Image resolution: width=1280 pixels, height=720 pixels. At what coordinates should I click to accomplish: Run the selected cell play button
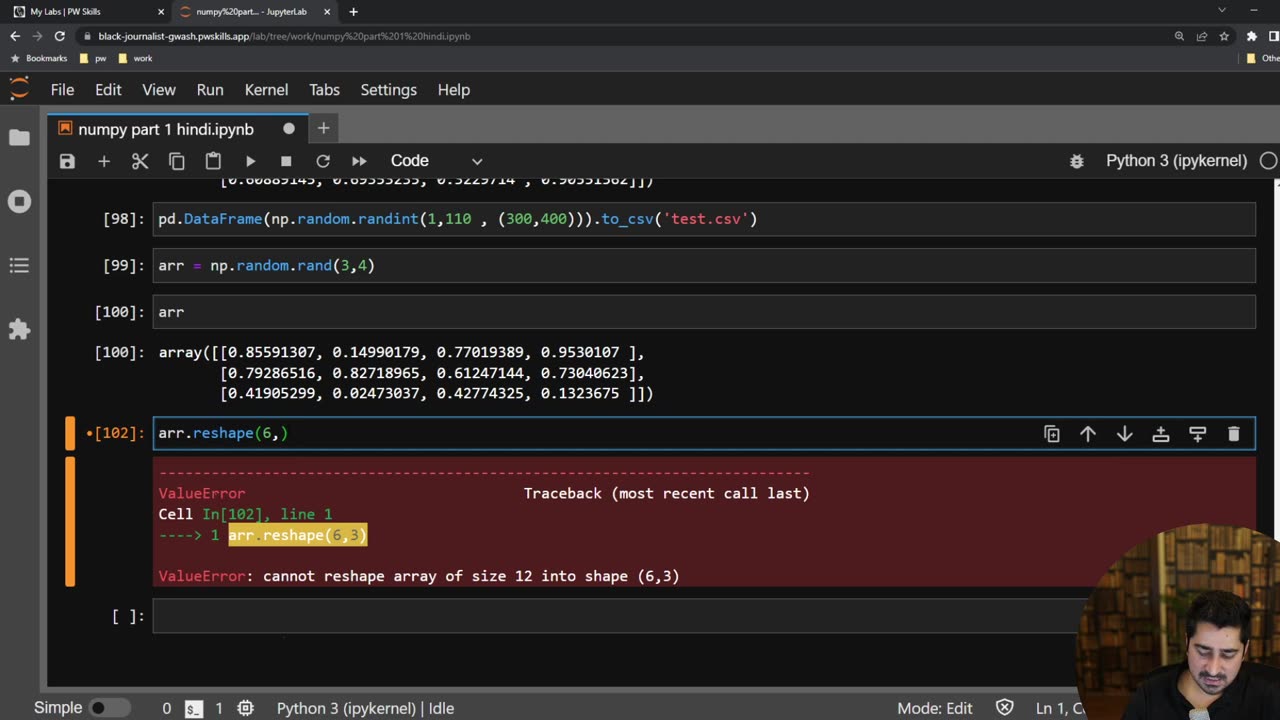[x=250, y=161]
